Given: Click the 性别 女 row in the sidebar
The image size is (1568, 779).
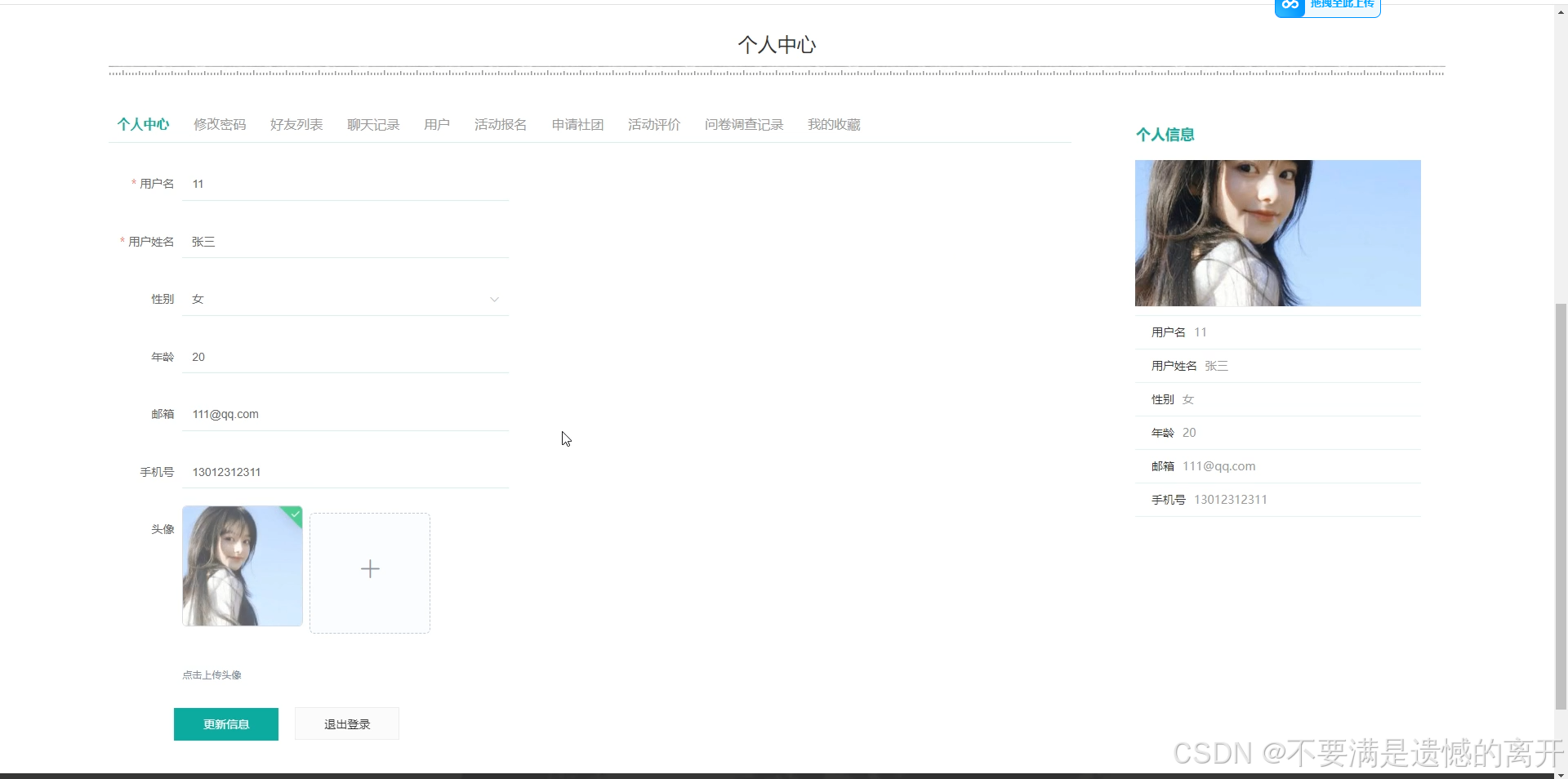Looking at the screenshot, I should tap(1278, 399).
